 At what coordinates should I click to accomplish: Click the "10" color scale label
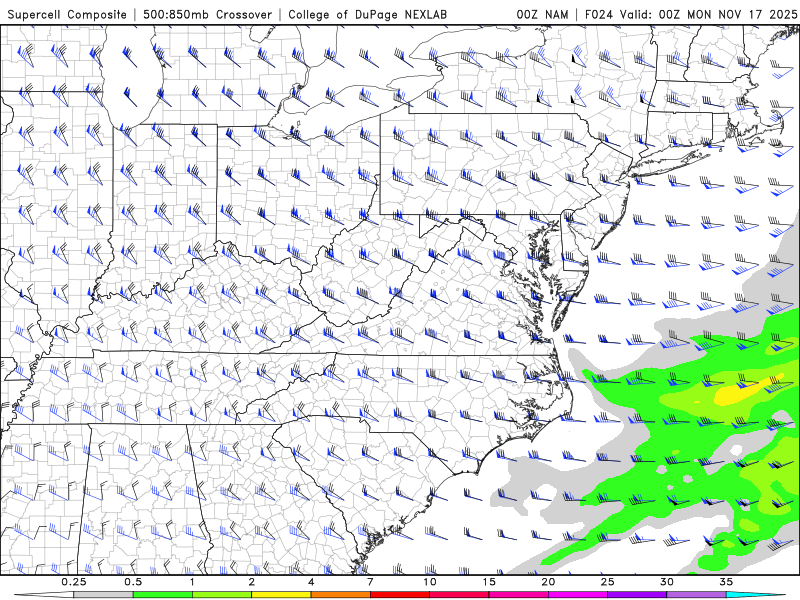[430, 582]
